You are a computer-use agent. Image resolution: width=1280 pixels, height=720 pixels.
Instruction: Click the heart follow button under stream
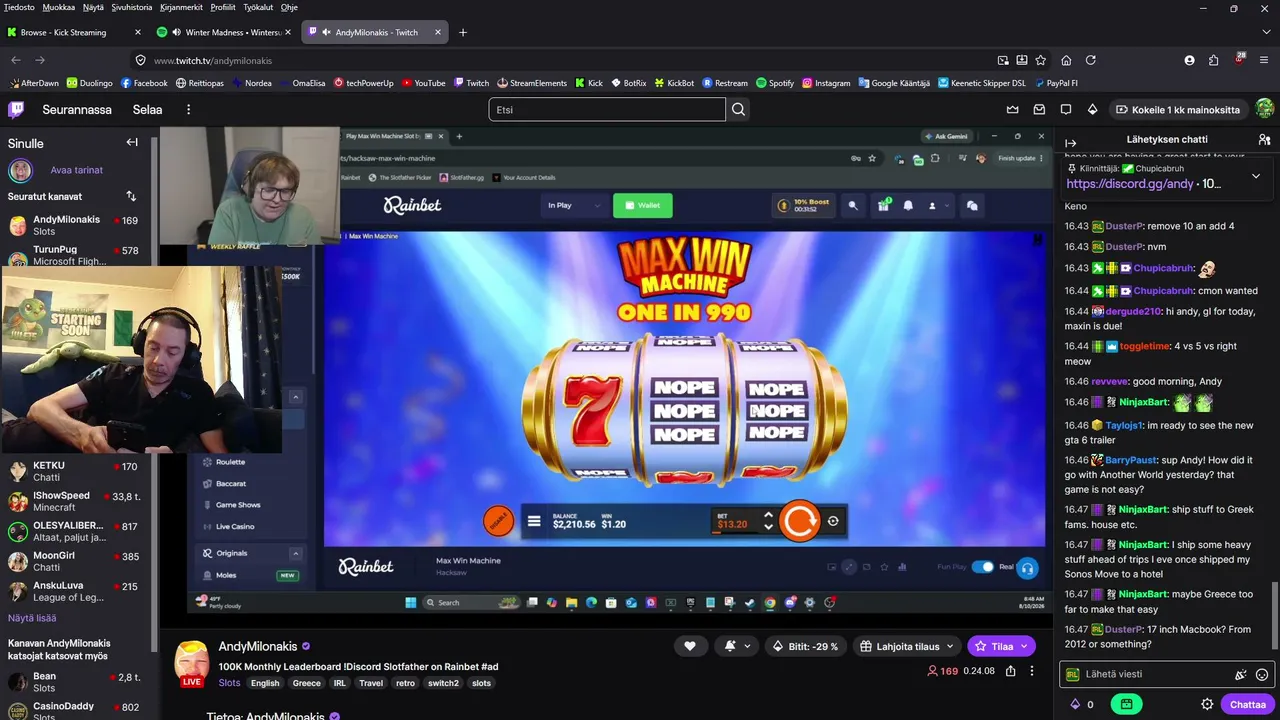point(689,646)
